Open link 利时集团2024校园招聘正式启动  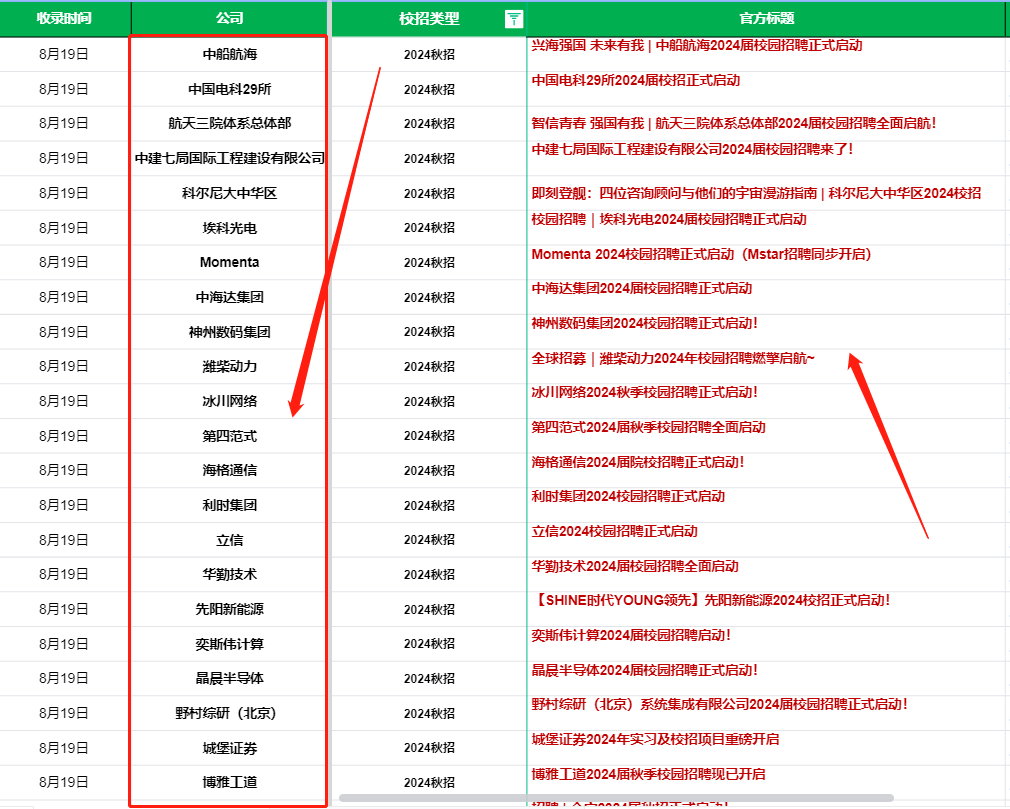click(628, 497)
